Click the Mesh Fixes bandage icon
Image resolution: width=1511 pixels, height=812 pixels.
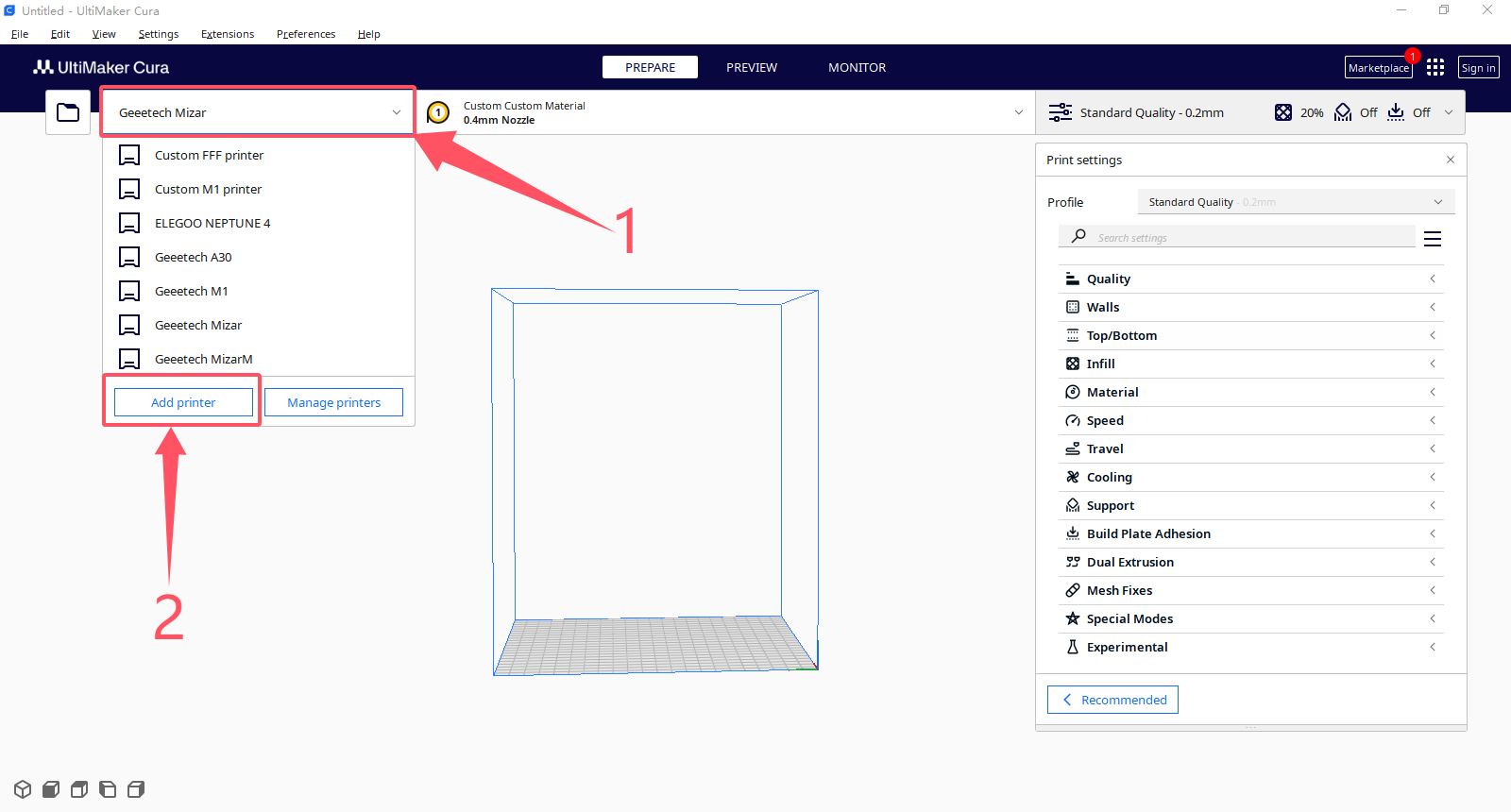[x=1073, y=590]
